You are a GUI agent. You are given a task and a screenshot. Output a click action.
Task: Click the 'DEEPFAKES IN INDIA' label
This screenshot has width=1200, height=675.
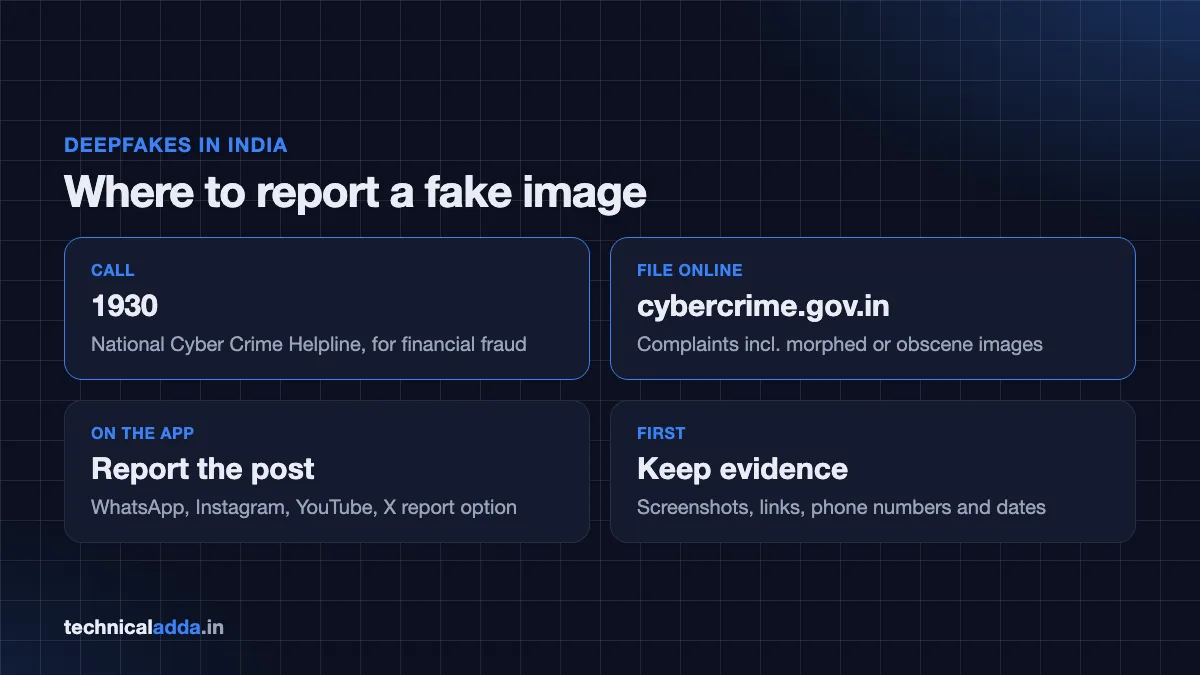coord(176,145)
